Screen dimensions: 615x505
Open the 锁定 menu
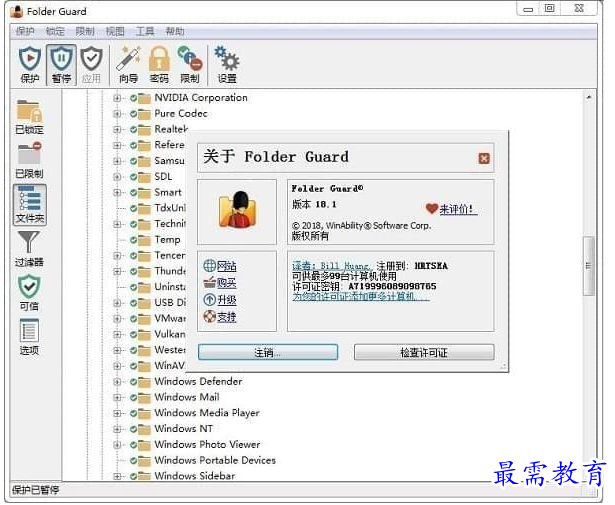(x=55, y=31)
